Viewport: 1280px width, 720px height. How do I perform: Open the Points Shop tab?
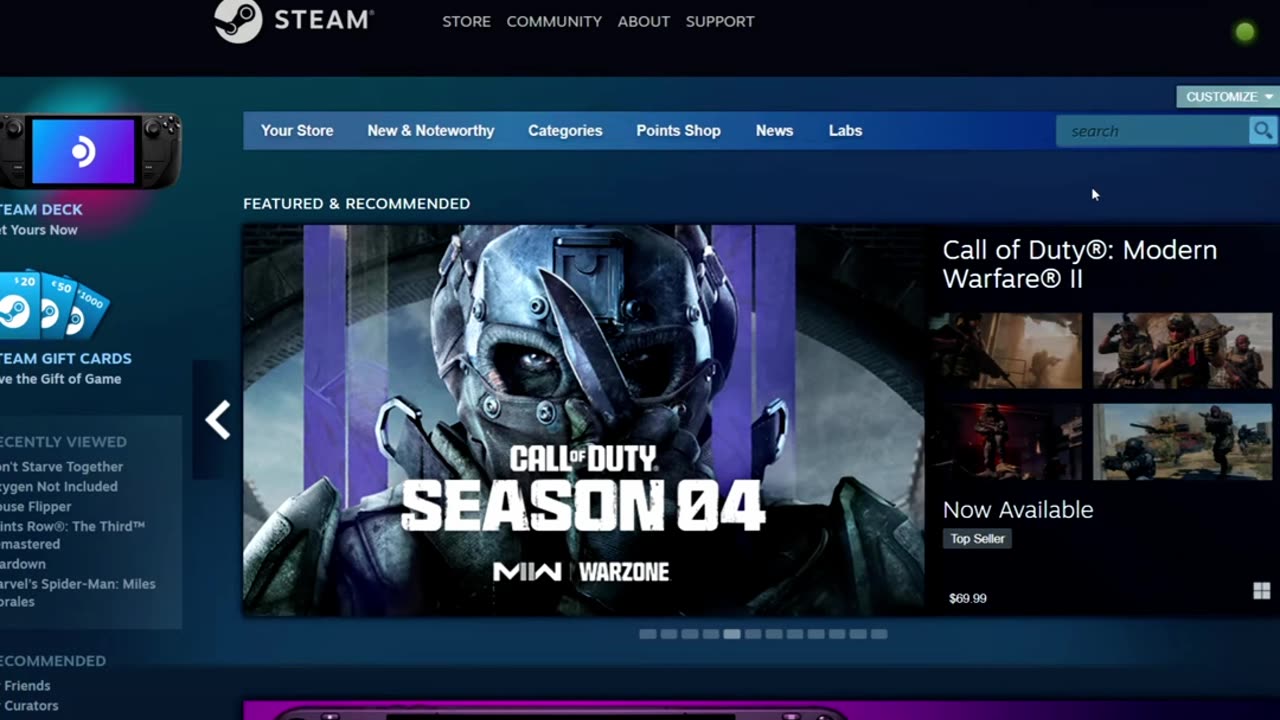pyautogui.click(x=678, y=131)
